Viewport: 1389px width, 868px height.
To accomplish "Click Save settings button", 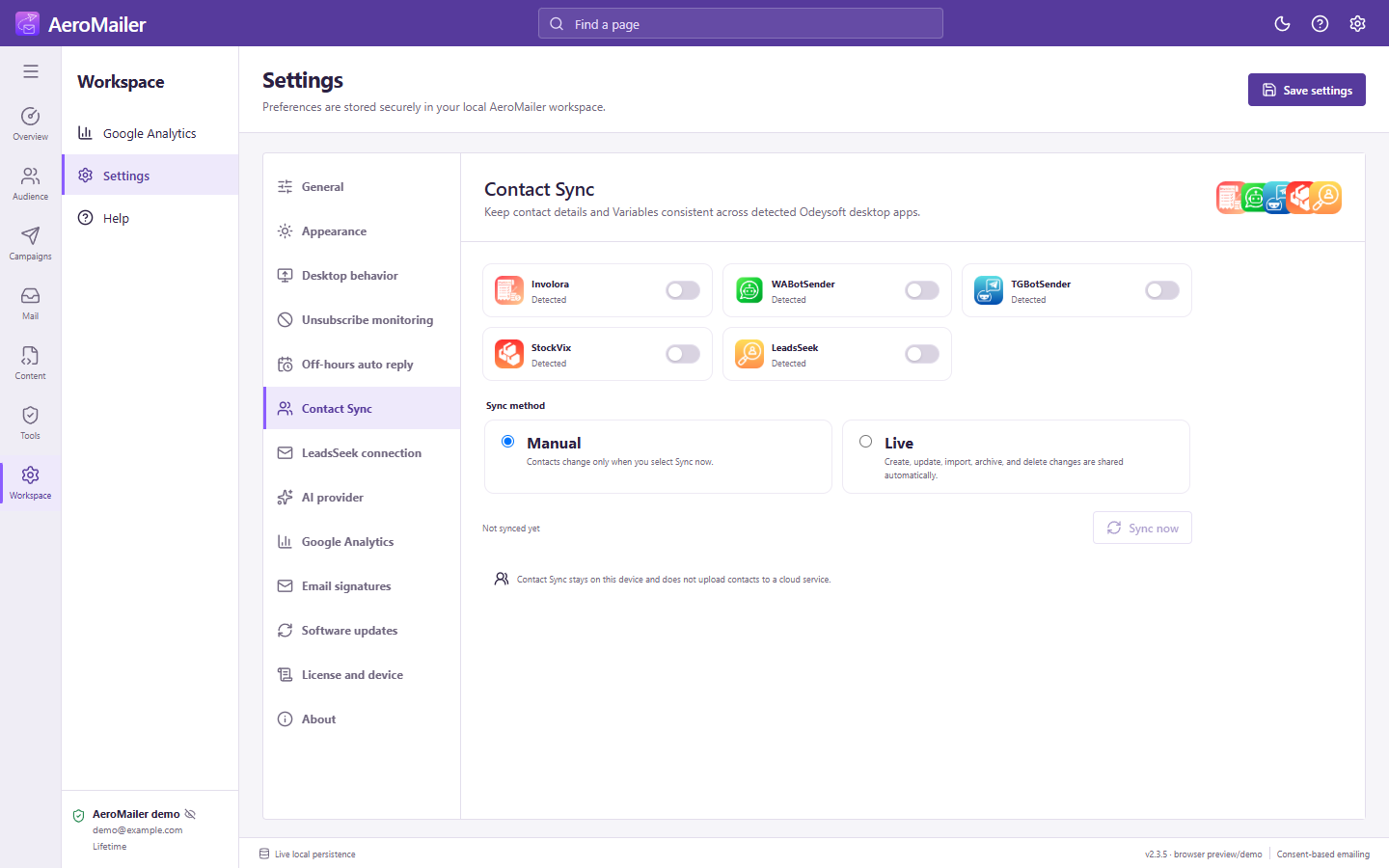I will 1307,90.
